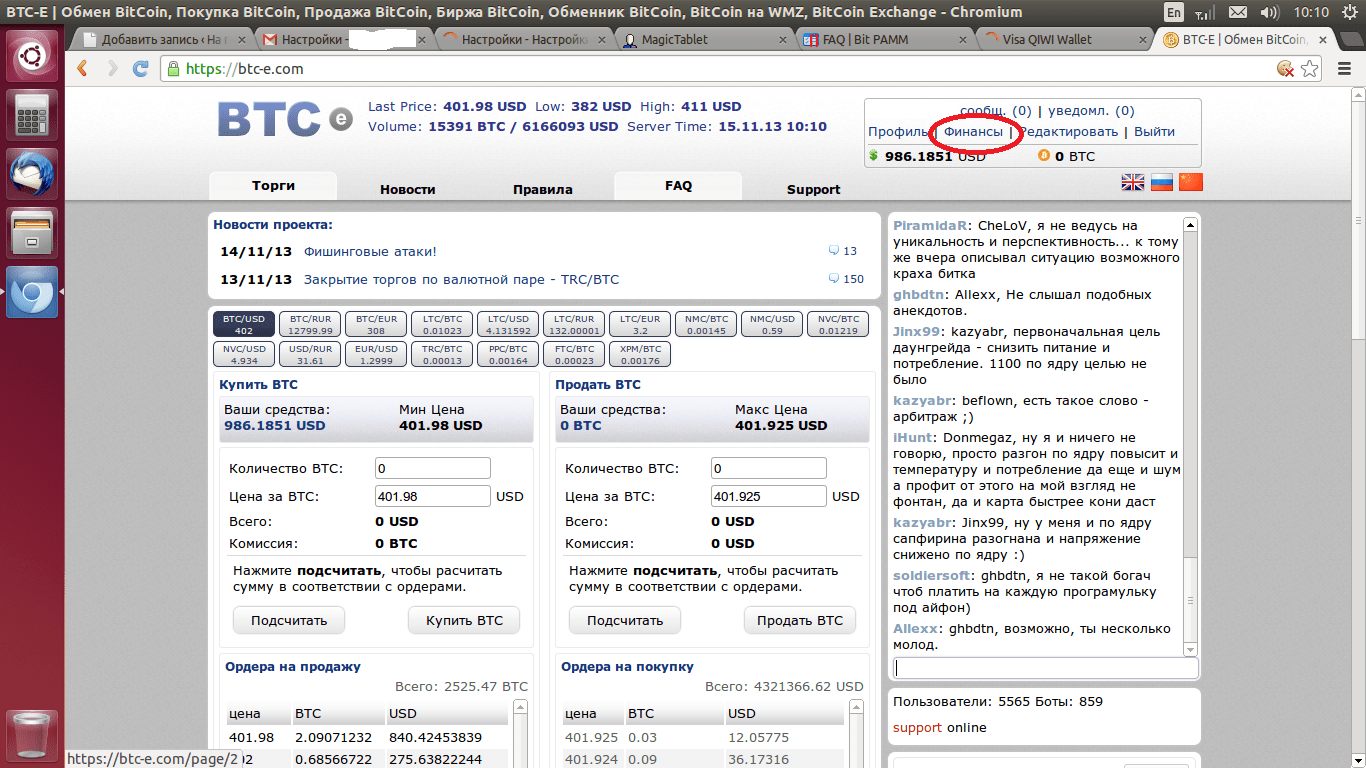Switch site language to Chinese flag
This screenshot has height=768, width=1366.
click(1190, 182)
